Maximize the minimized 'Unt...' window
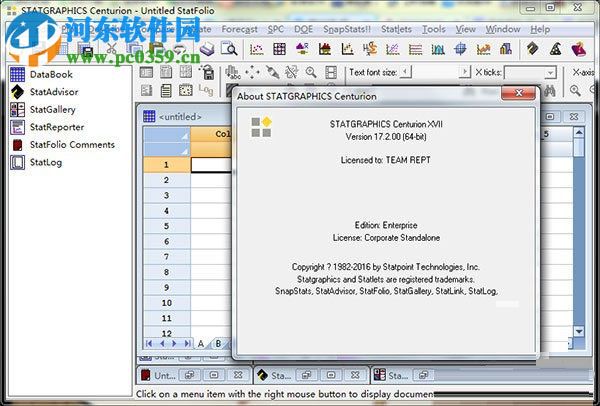The image size is (600, 406). (x=214, y=375)
